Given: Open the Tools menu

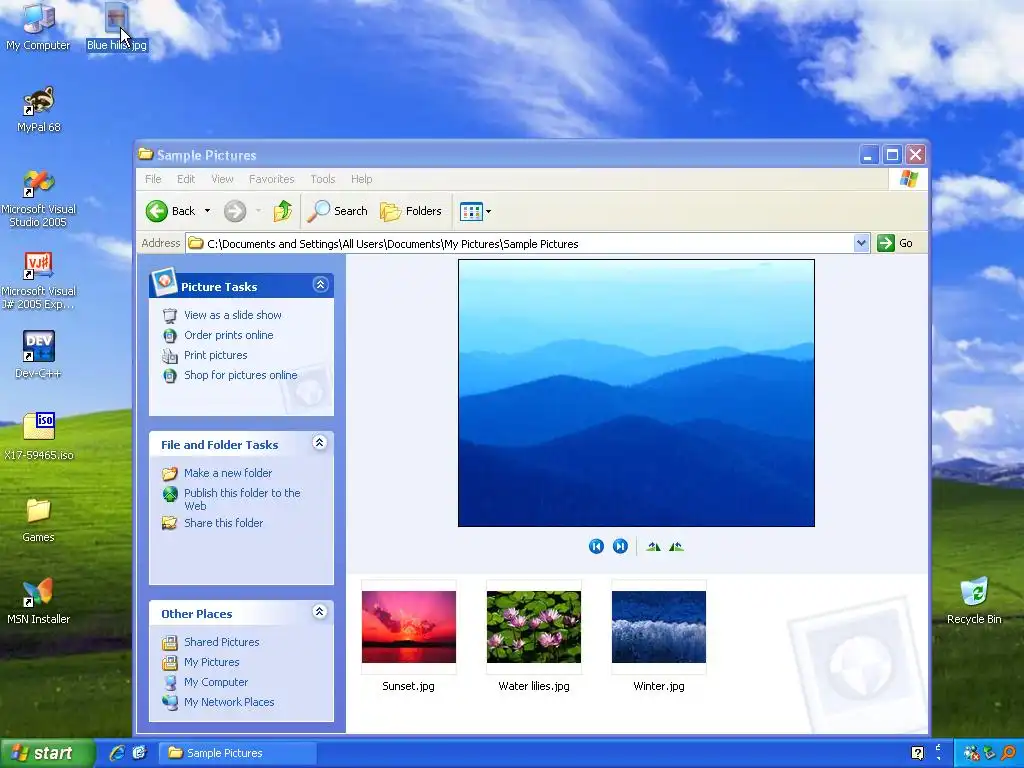Looking at the screenshot, I should click(323, 179).
